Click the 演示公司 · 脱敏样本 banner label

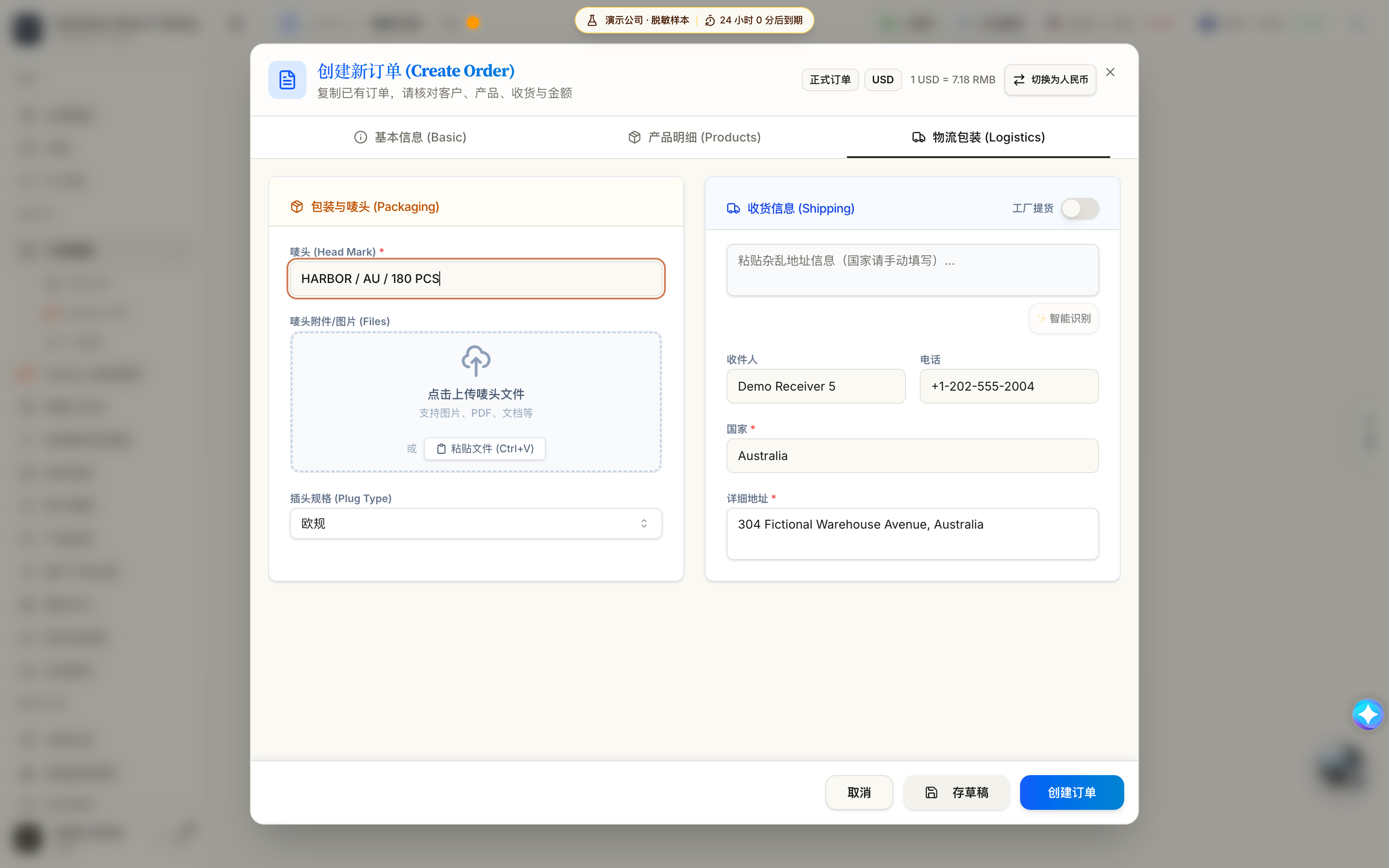pyautogui.click(x=646, y=20)
